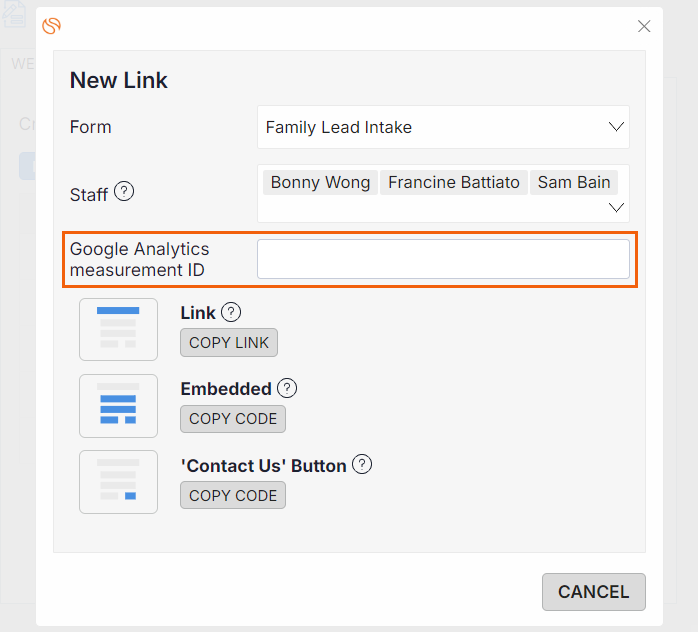Click the orange app logo icon
Image resolution: width=698 pixels, height=632 pixels.
[52, 26]
